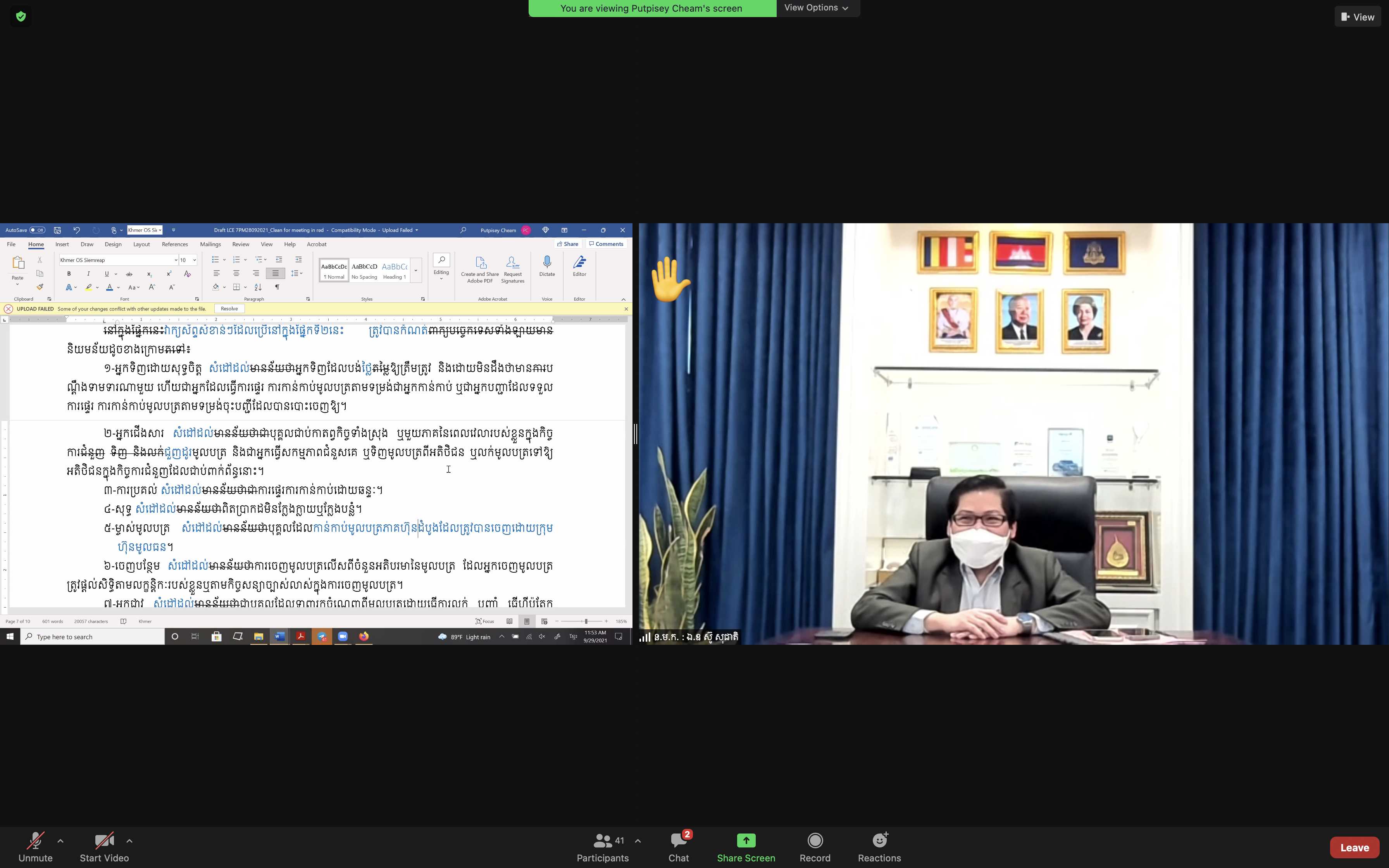Open the Bullets list dropdown arrow

[x=224, y=260]
